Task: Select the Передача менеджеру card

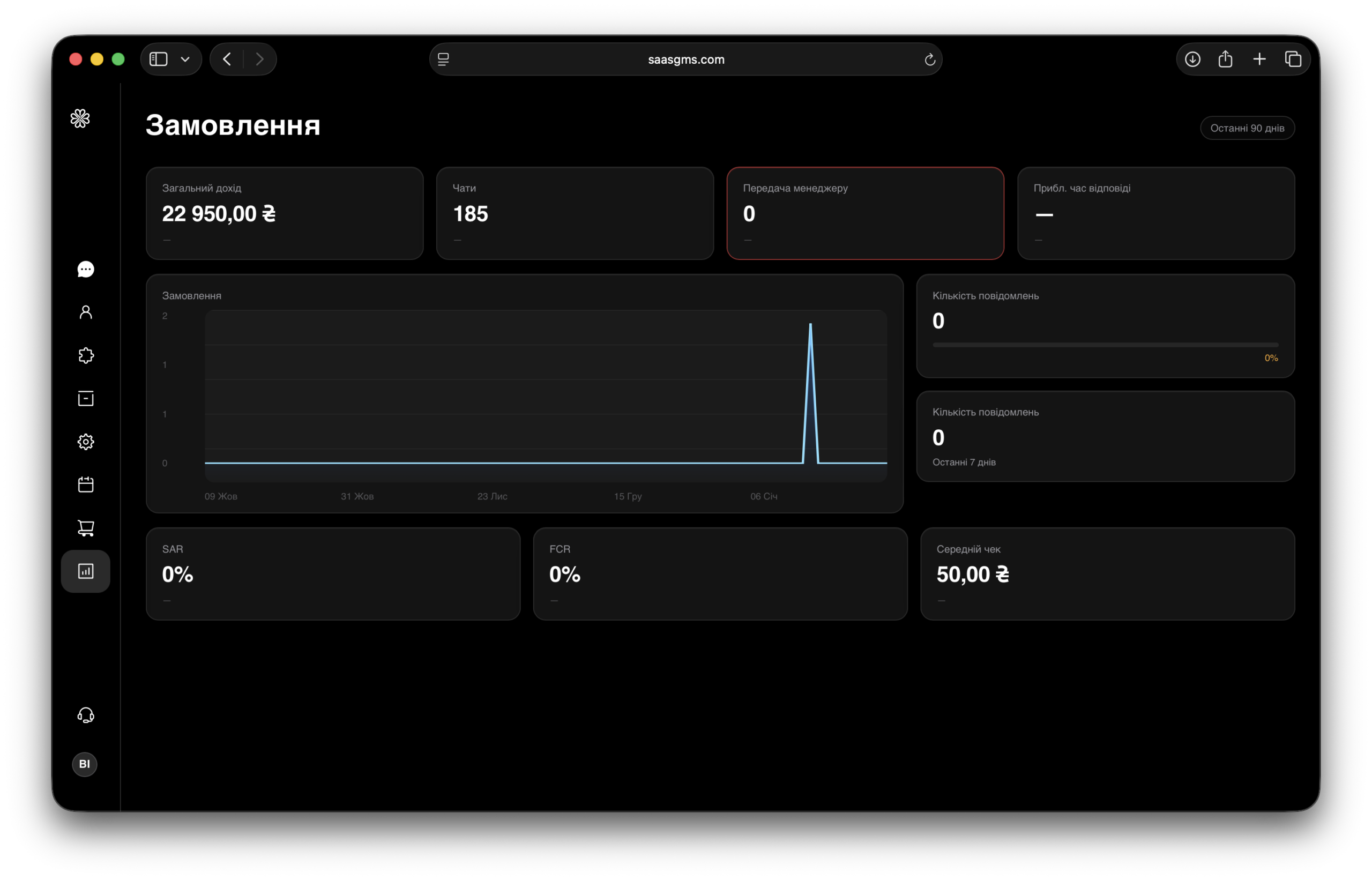Action: pyautogui.click(x=864, y=213)
